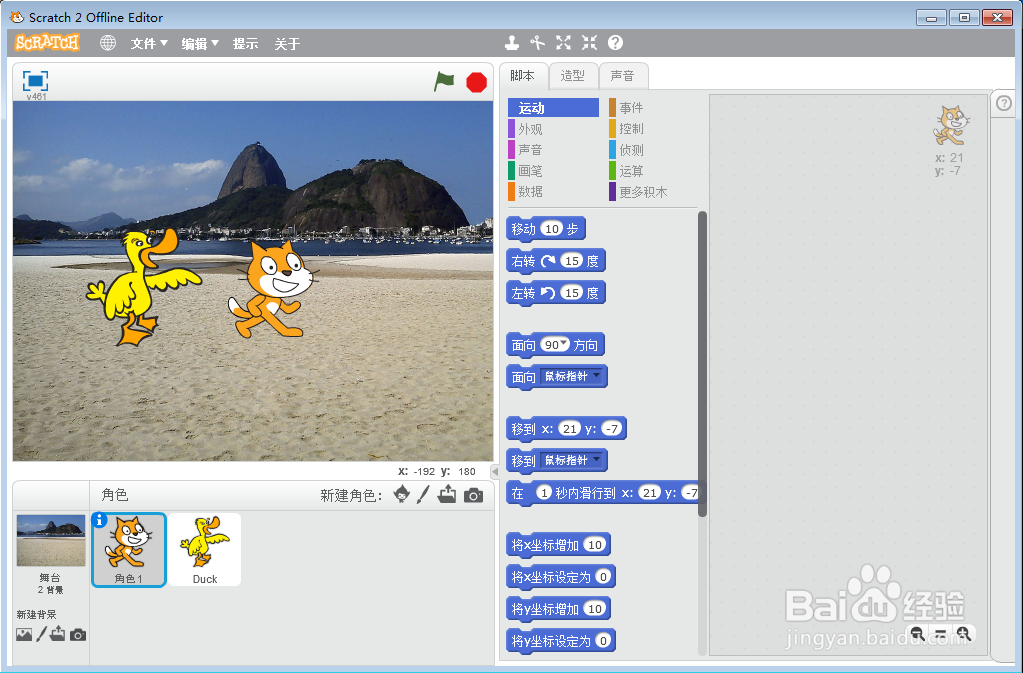Zoom out the scripts area
1023x673 pixels.
point(917,633)
